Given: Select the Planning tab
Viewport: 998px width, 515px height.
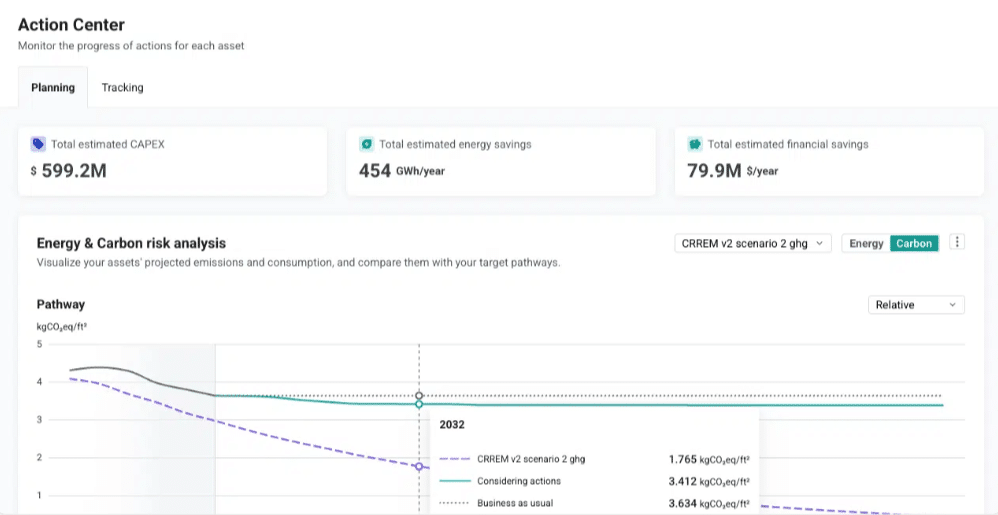Looking at the screenshot, I should coord(53,87).
